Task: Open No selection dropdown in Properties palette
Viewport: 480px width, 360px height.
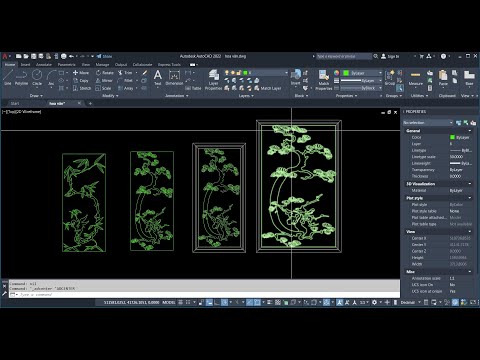Action: click(428, 123)
